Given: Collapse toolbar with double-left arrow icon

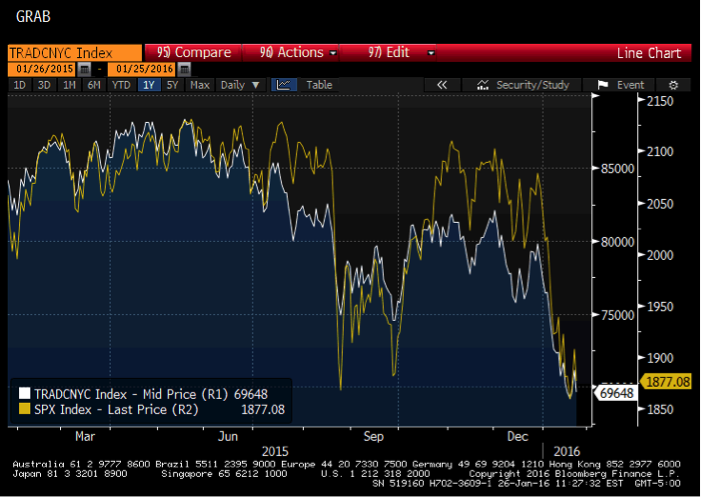Looking at the screenshot, I should pyautogui.click(x=441, y=85).
